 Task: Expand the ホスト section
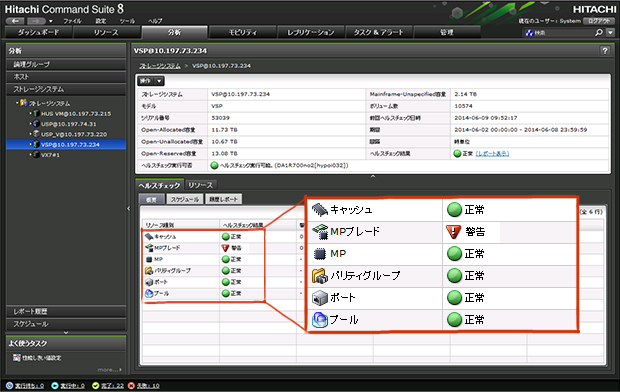66,76
